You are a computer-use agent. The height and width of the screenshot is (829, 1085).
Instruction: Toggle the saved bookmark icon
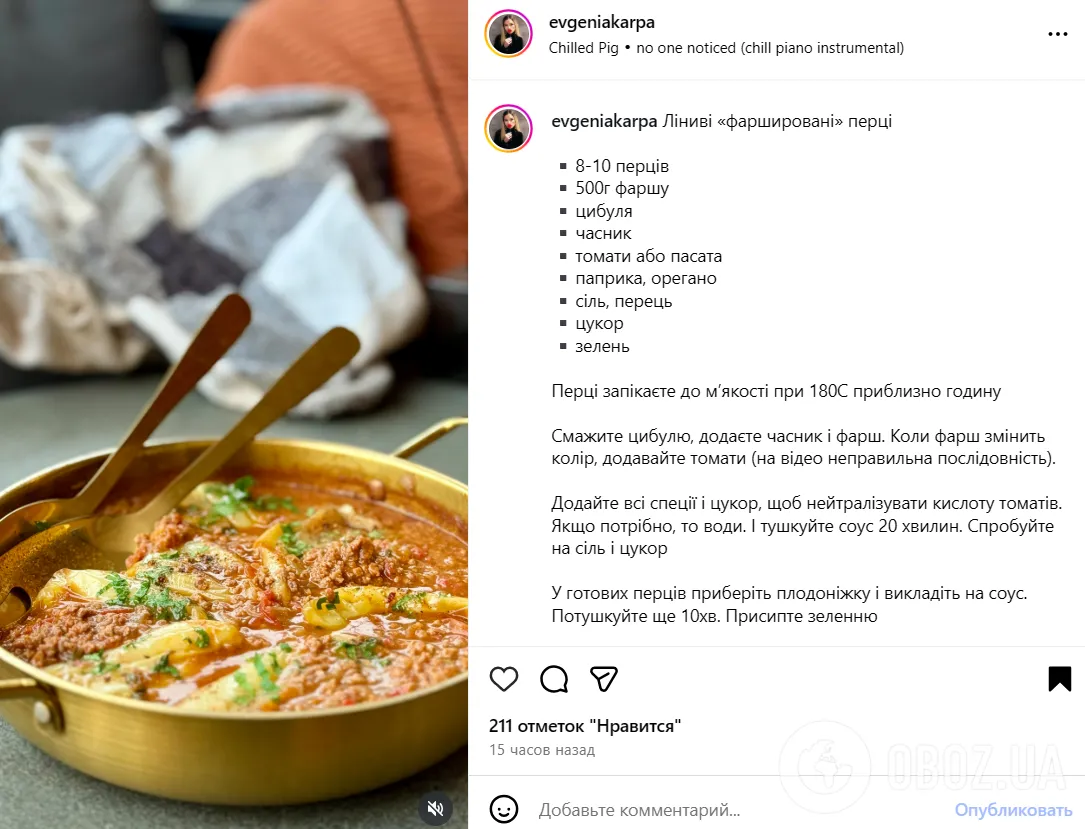click(1059, 679)
